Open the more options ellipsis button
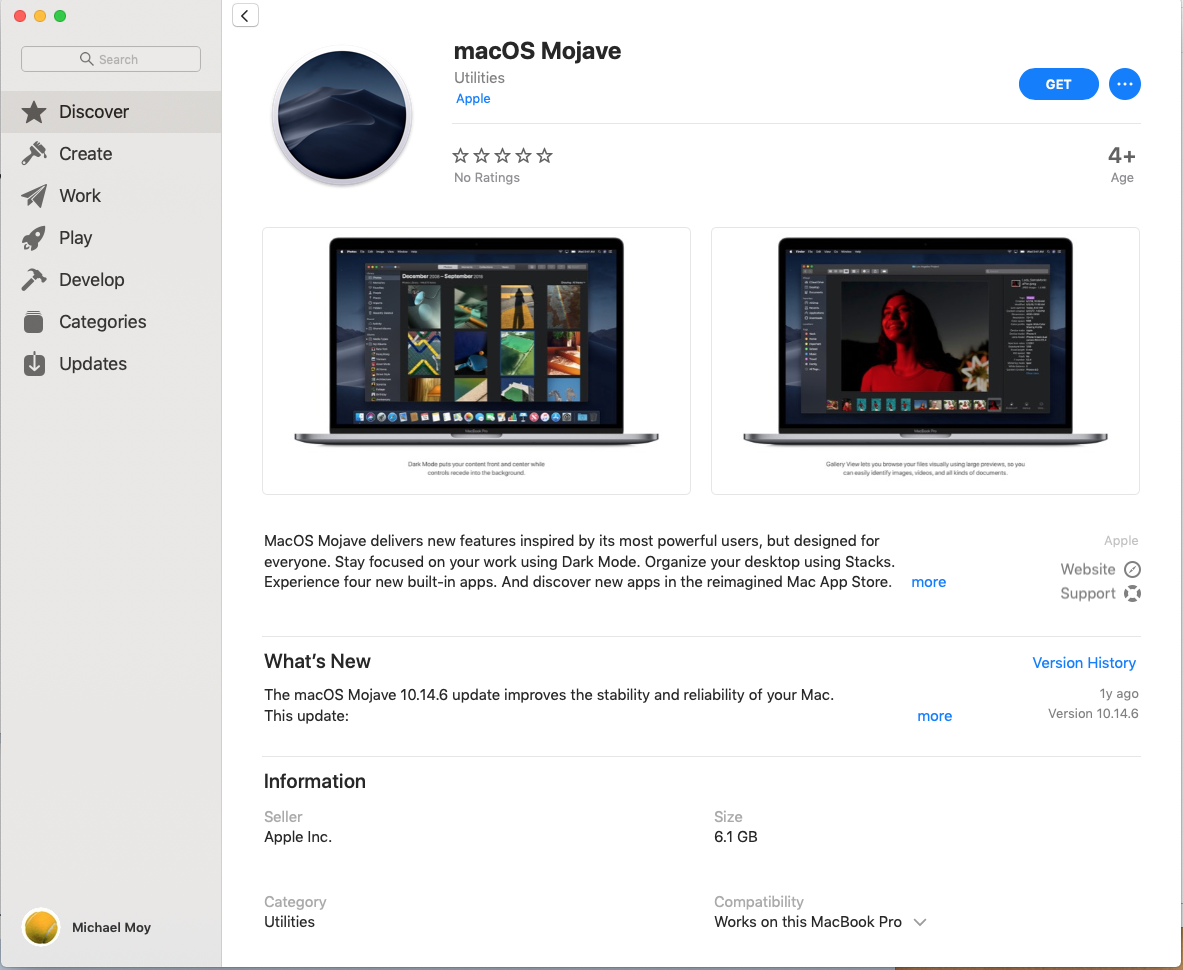Screen dimensions: 1183x970 coord(1124,84)
